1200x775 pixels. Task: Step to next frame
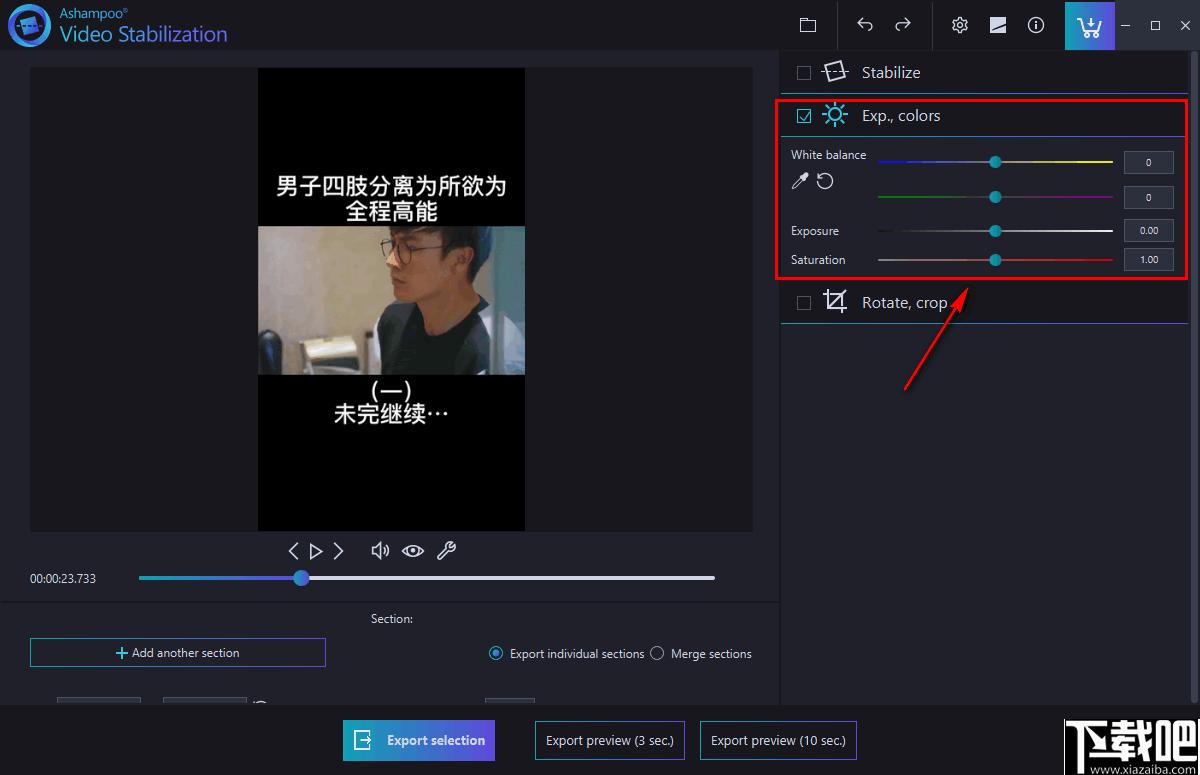click(338, 551)
